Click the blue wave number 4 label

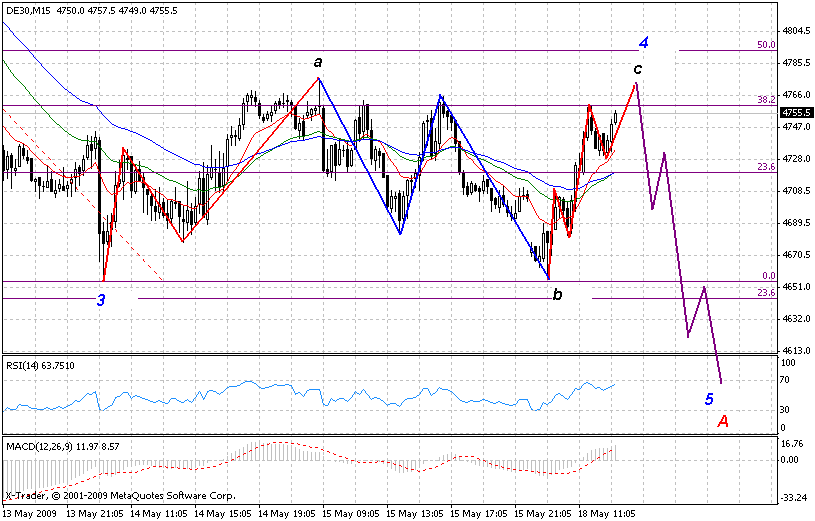(x=645, y=44)
